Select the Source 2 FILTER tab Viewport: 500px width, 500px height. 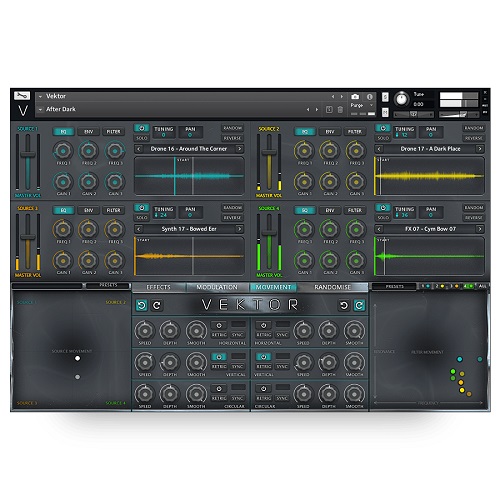tap(355, 132)
